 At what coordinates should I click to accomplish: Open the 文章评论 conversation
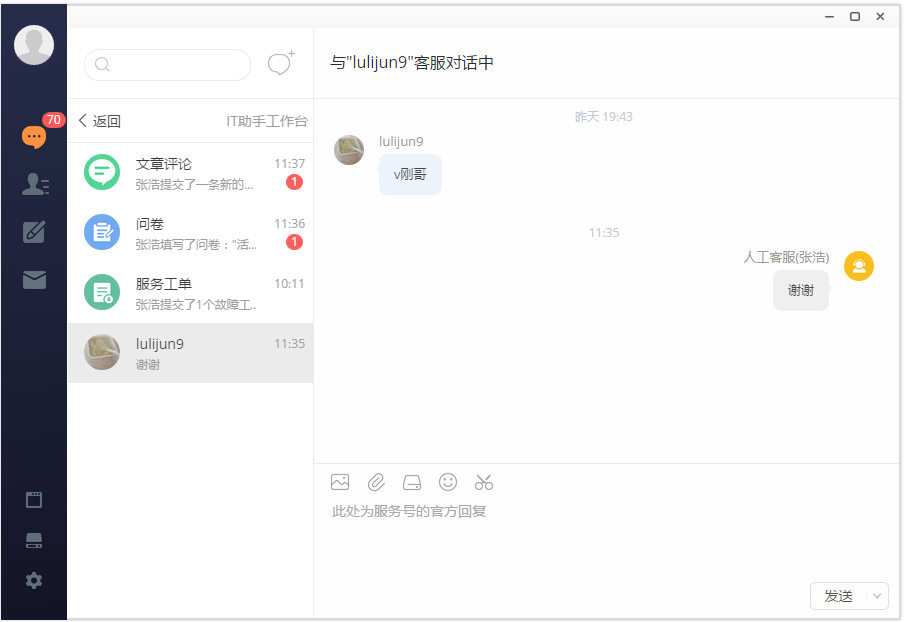191,173
